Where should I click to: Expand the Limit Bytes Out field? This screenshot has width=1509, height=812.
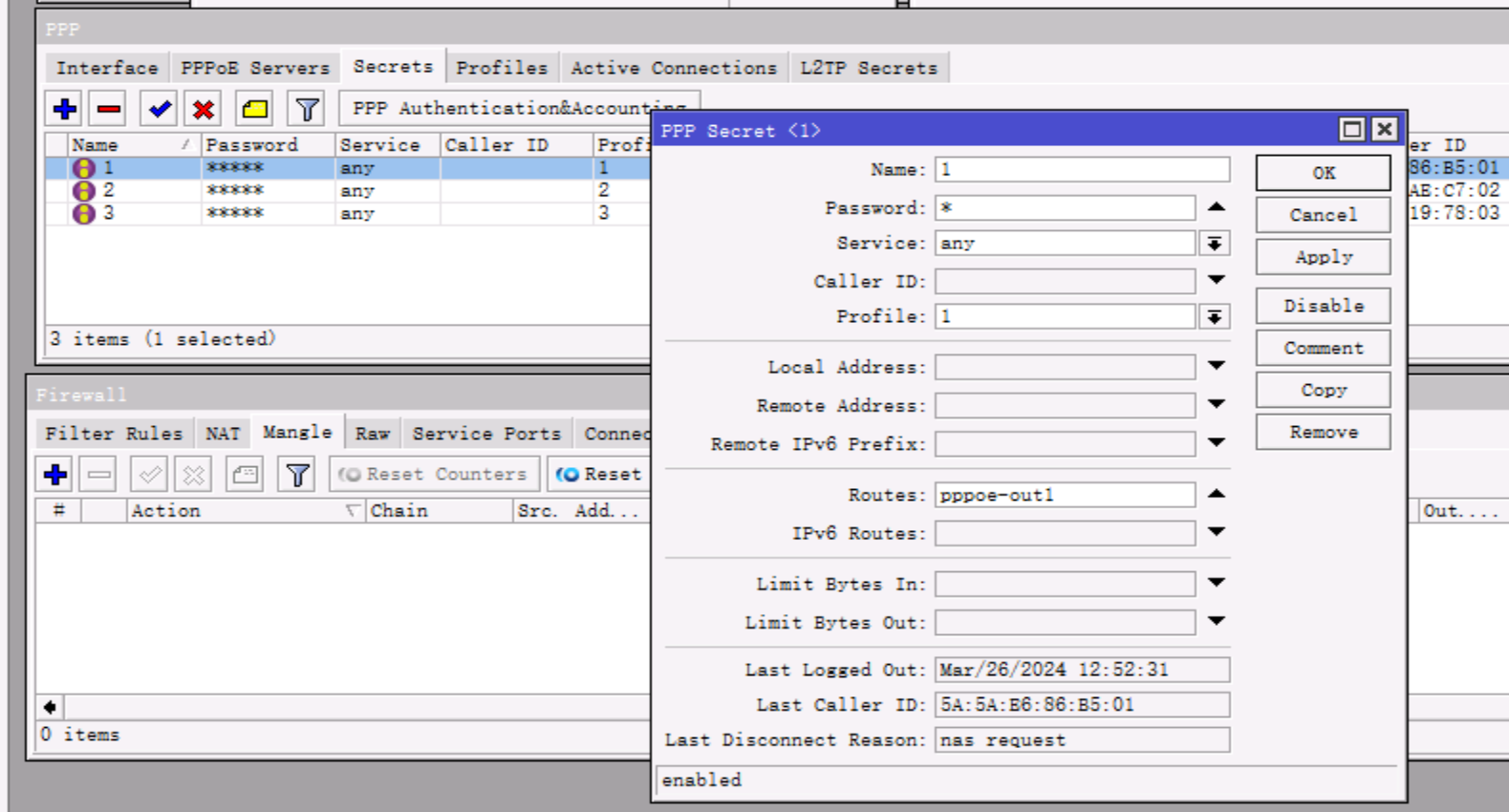click(1216, 621)
